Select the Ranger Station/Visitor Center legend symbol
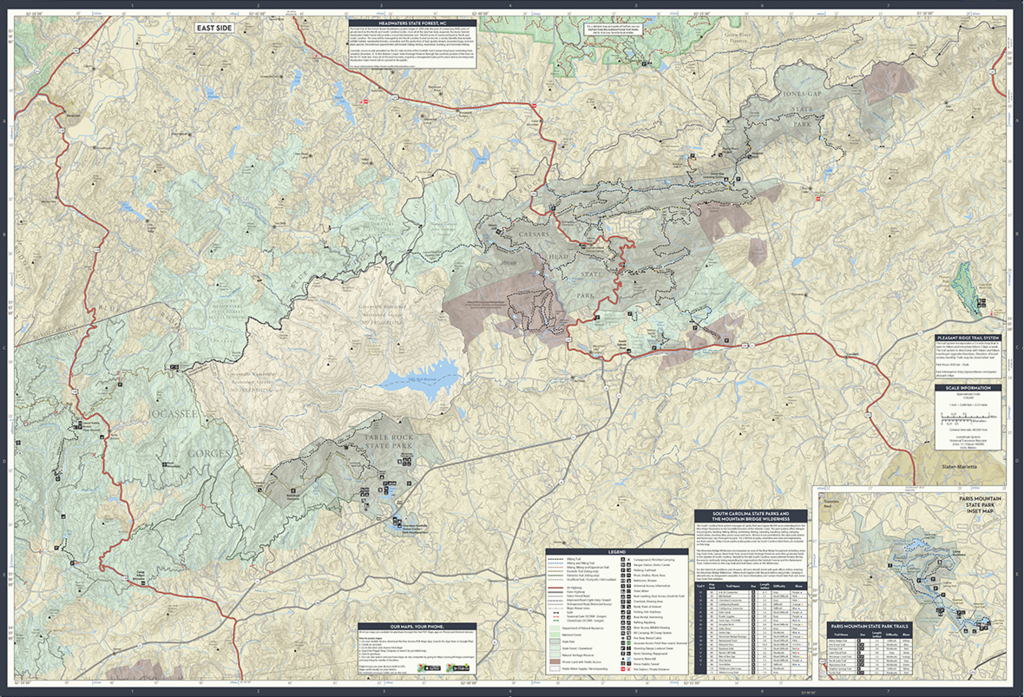 click(622, 565)
